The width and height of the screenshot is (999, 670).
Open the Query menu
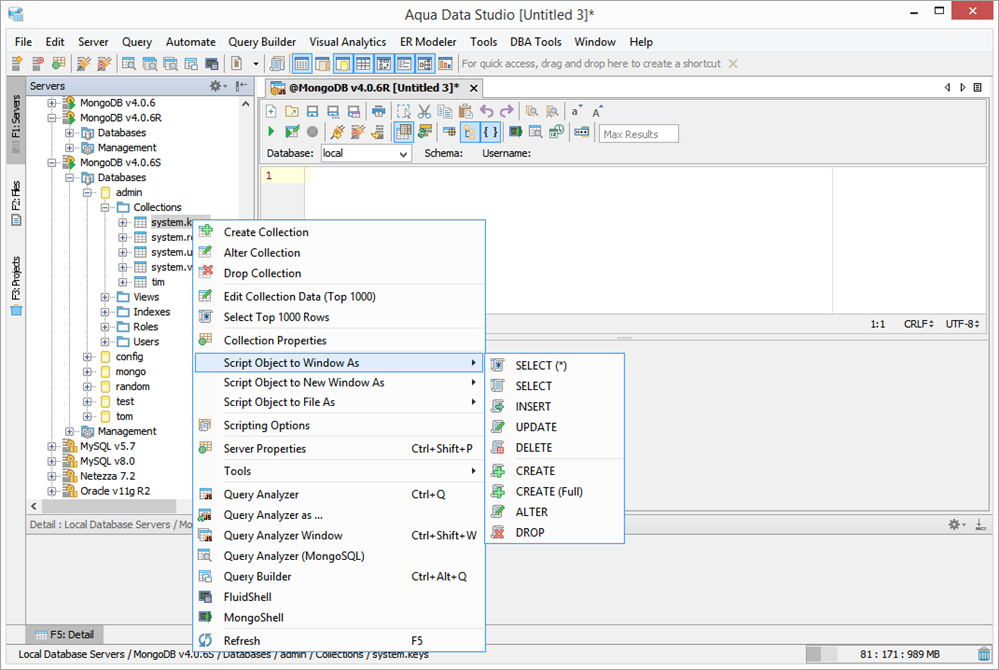(137, 42)
